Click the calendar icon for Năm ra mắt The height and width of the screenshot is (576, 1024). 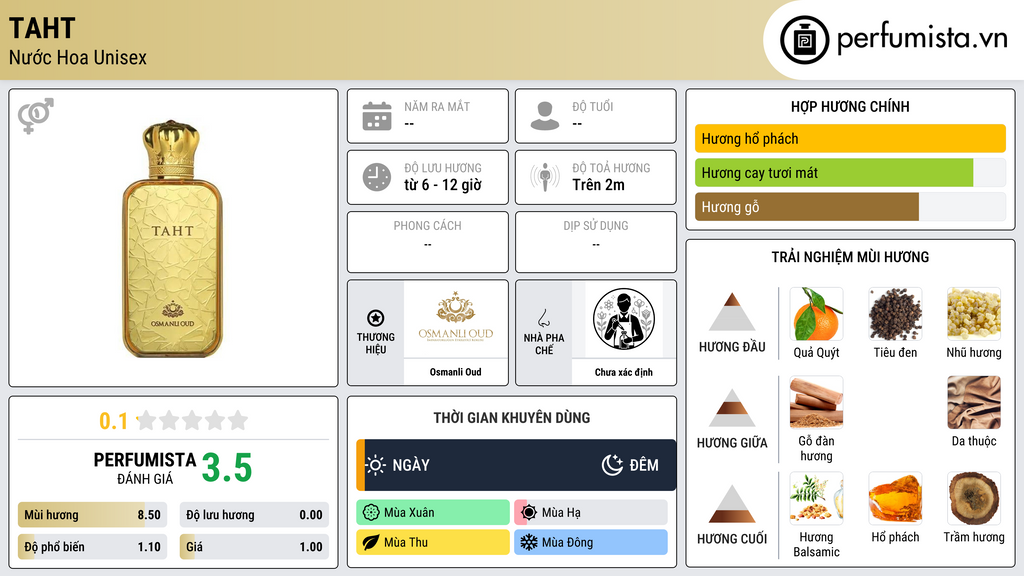[377, 116]
